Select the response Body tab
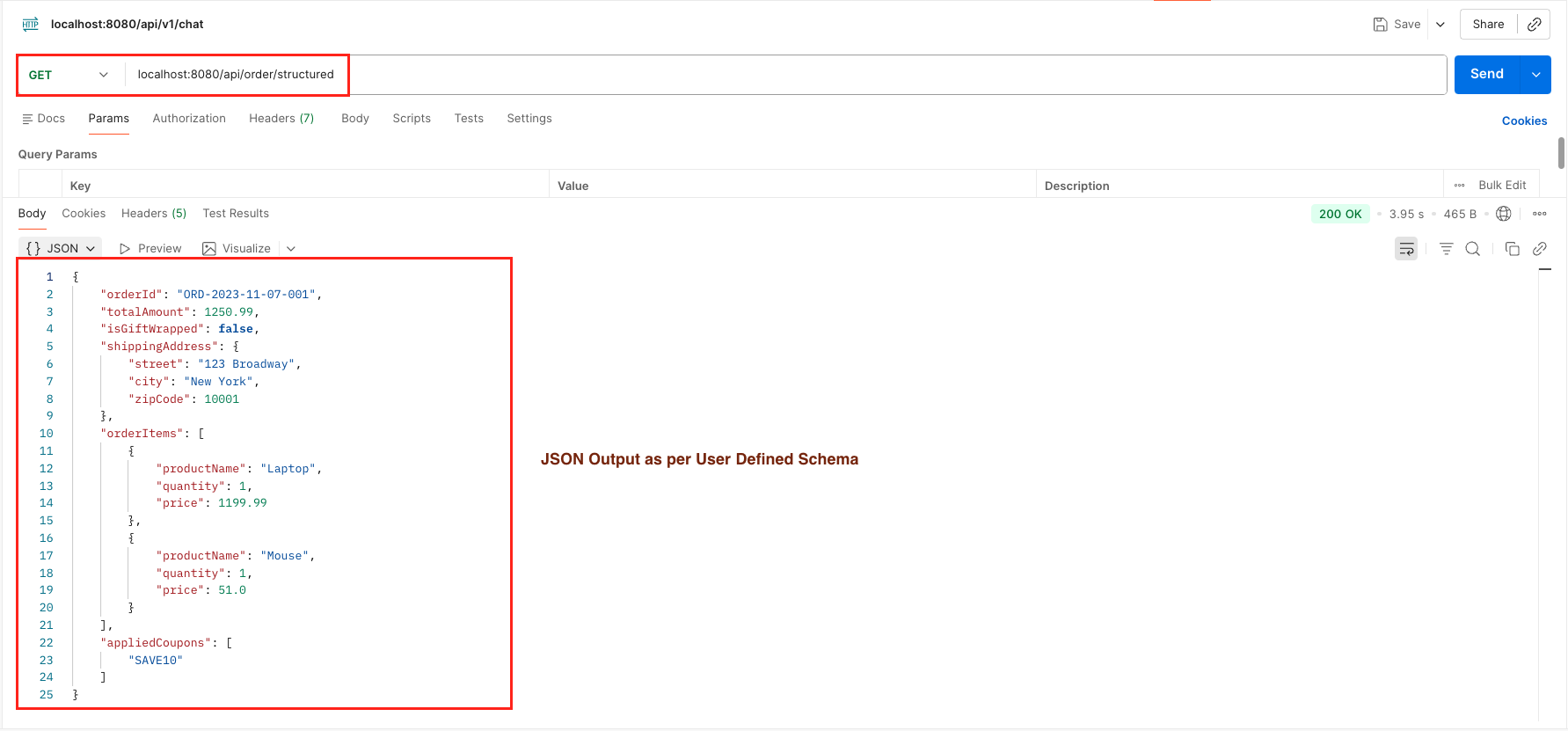 tap(33, 214)
